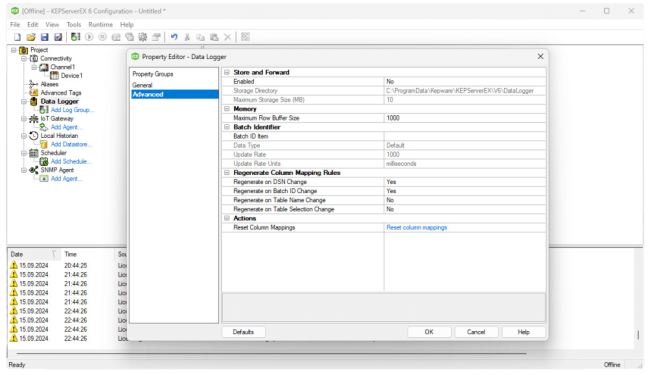Click the gear-shaped toolbar icon
The image size is (648, 375).
coord(143,37)
